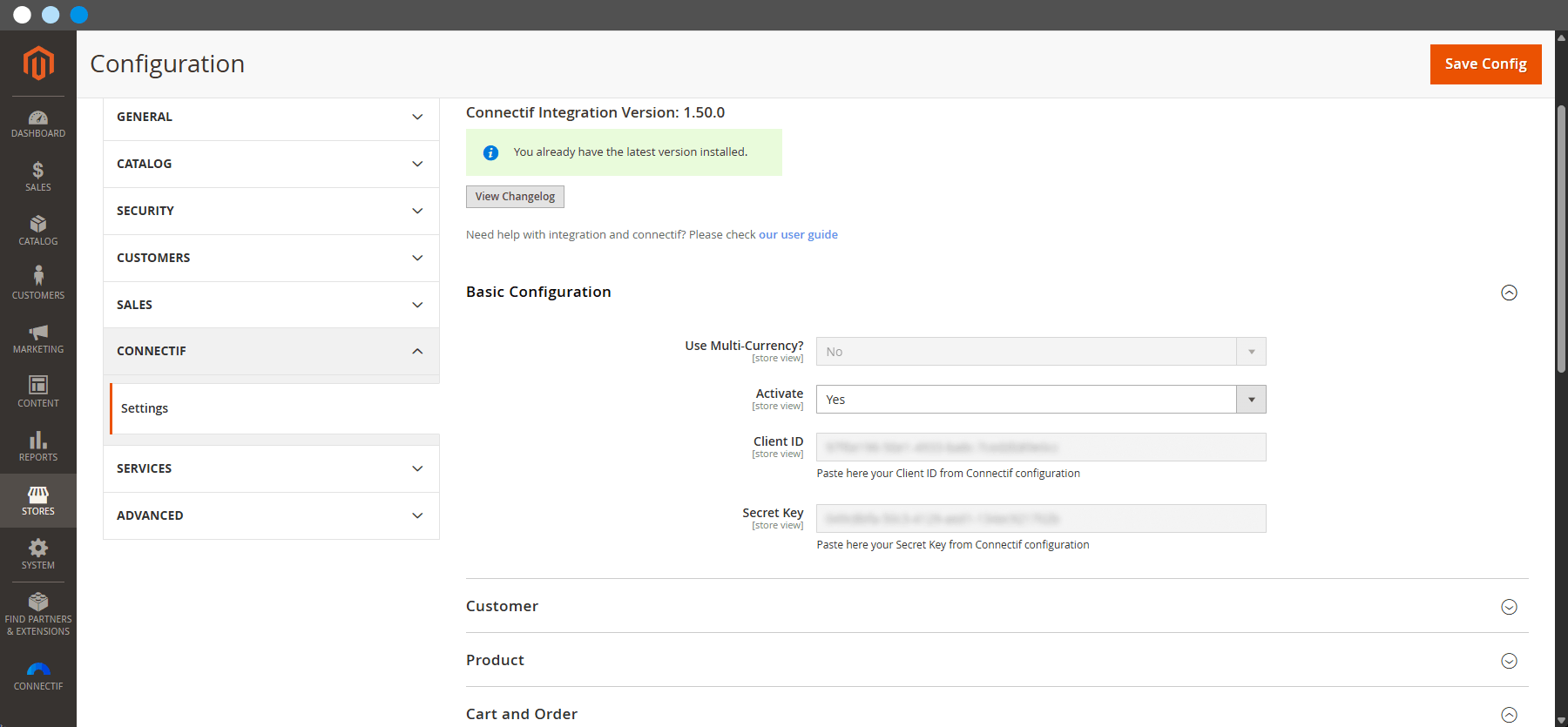
Task: Expand the CATALOG config section
Action: click(271, 164)
